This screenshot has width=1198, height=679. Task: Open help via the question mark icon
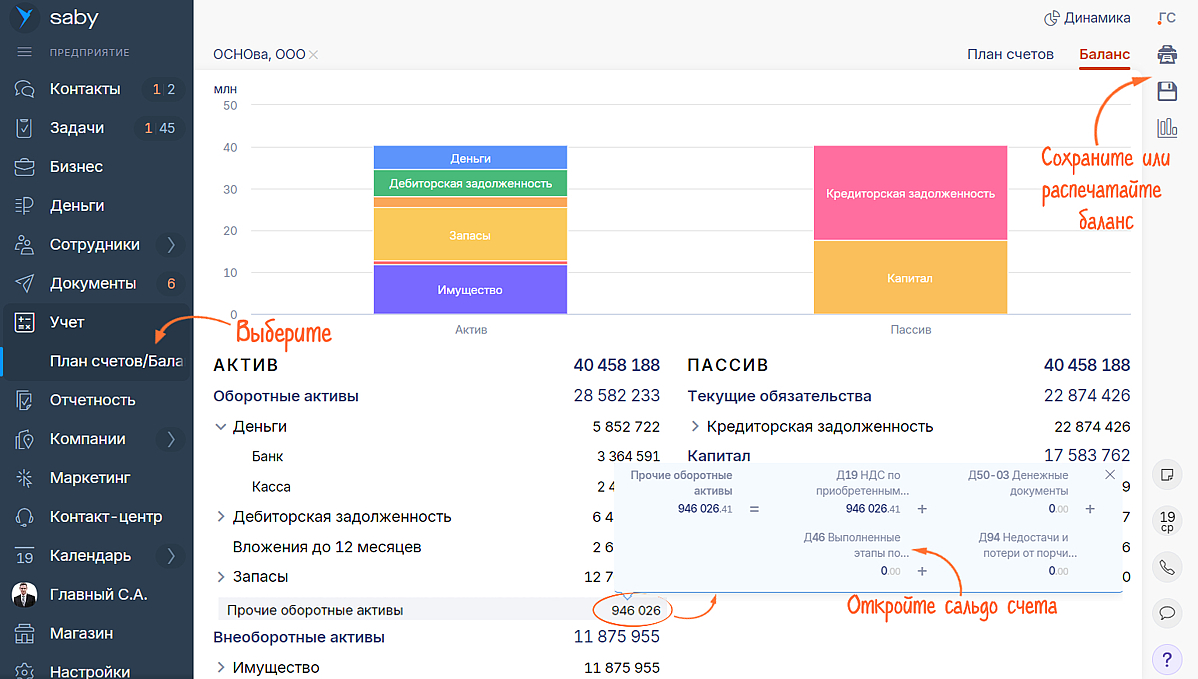tap(1166, 659)
